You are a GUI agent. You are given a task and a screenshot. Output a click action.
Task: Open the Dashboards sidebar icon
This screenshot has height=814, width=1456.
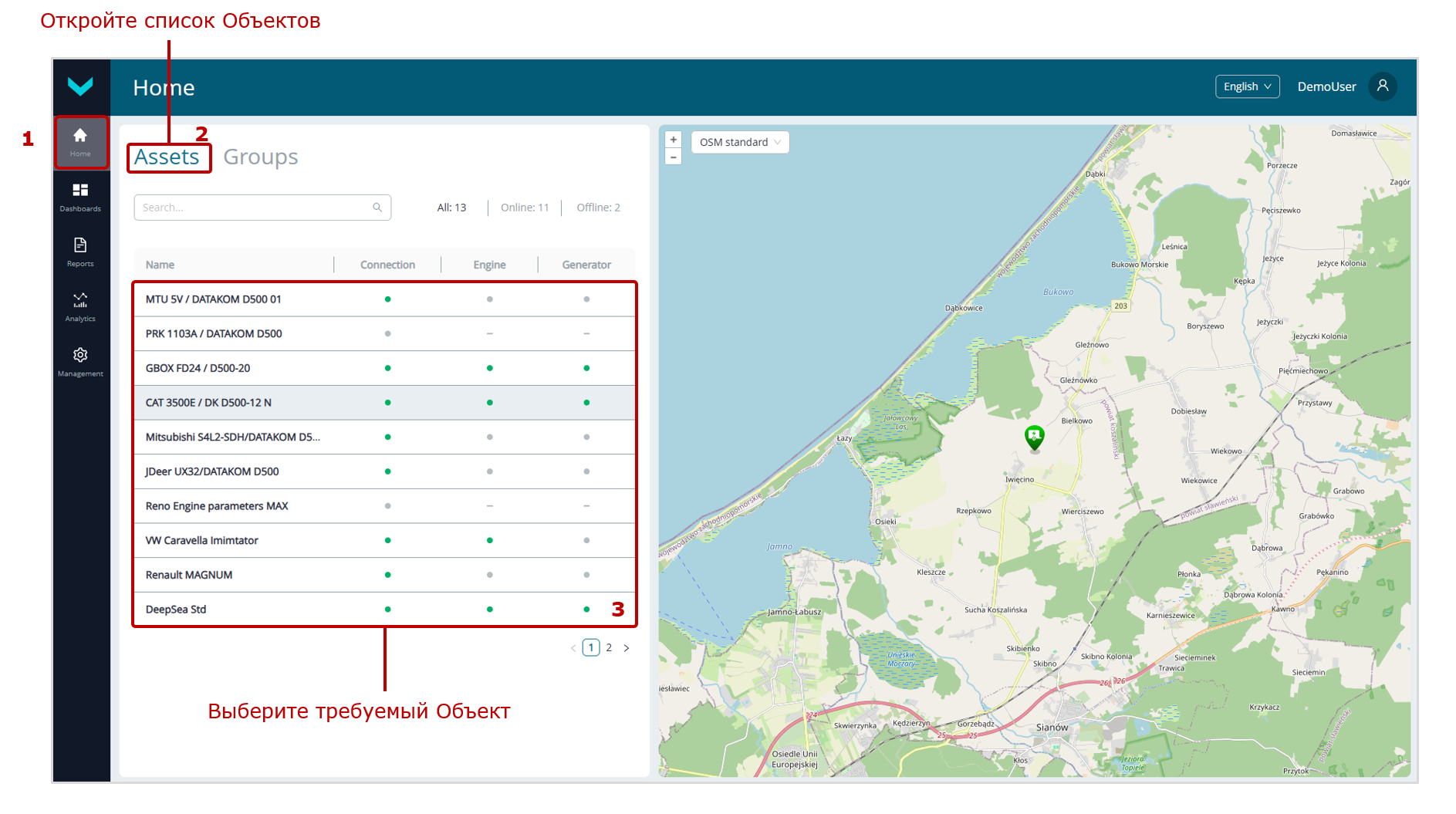click(x=80, y=197)
